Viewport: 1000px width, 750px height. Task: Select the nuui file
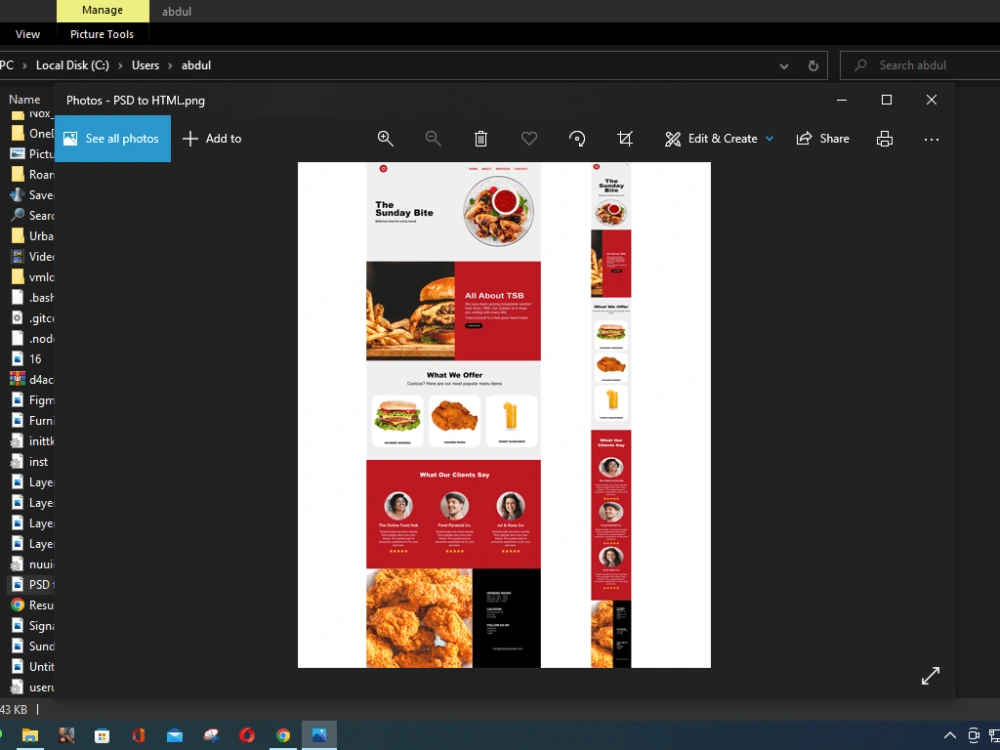(x=33, y=564)
